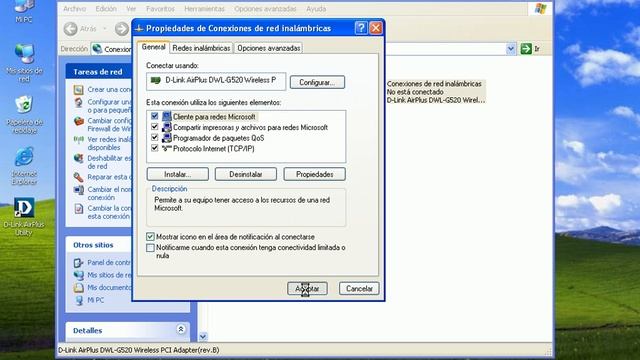The width and height of the screenshot is (640, 360).
Task: Open the Edición menu
Action: (106, 9)
